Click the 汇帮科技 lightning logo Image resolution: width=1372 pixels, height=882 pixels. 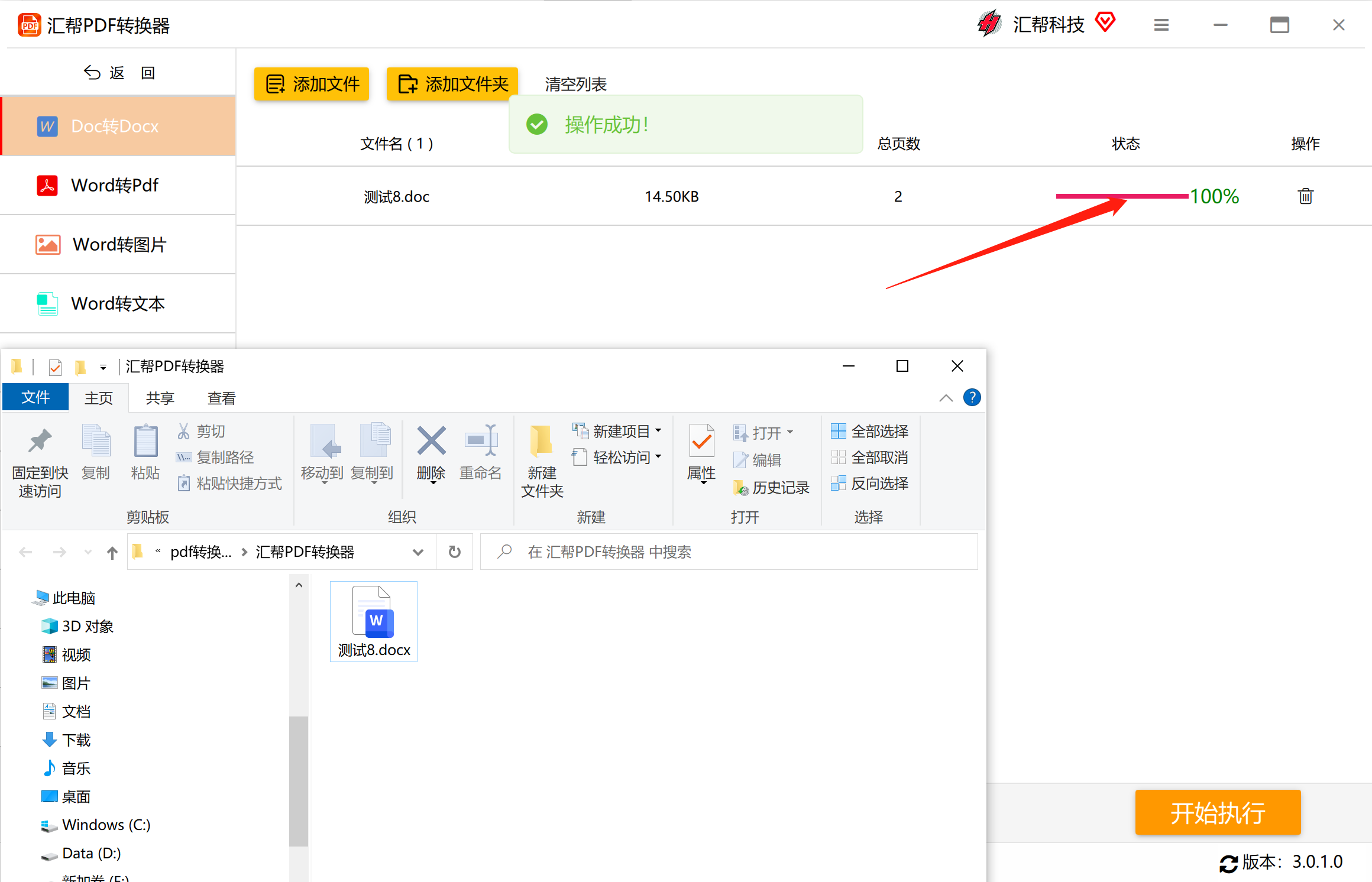(989, 24)
